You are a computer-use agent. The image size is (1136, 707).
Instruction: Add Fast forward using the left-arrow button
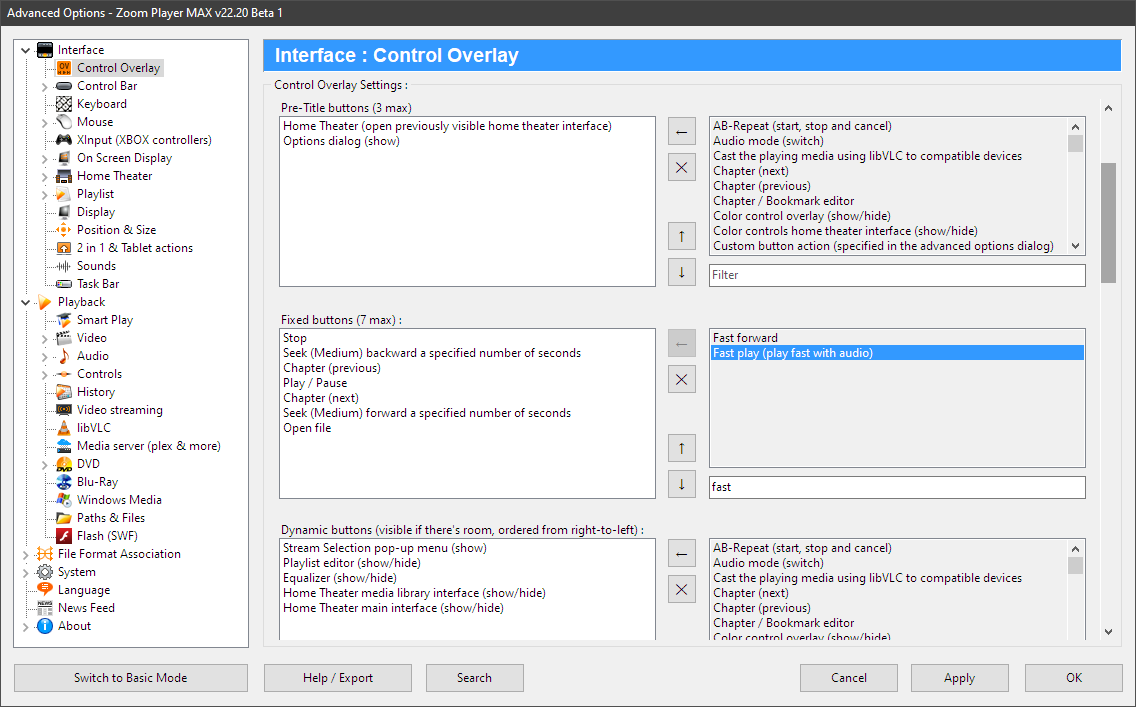click(x=681, y=343)
